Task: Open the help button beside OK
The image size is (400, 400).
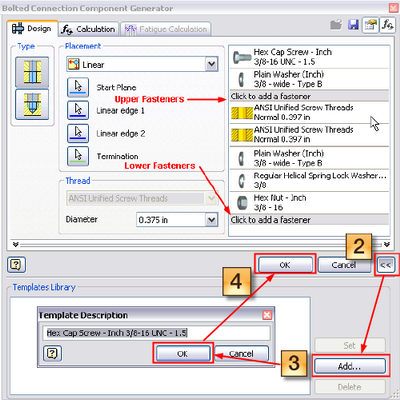Action: [x=16, y=265]
